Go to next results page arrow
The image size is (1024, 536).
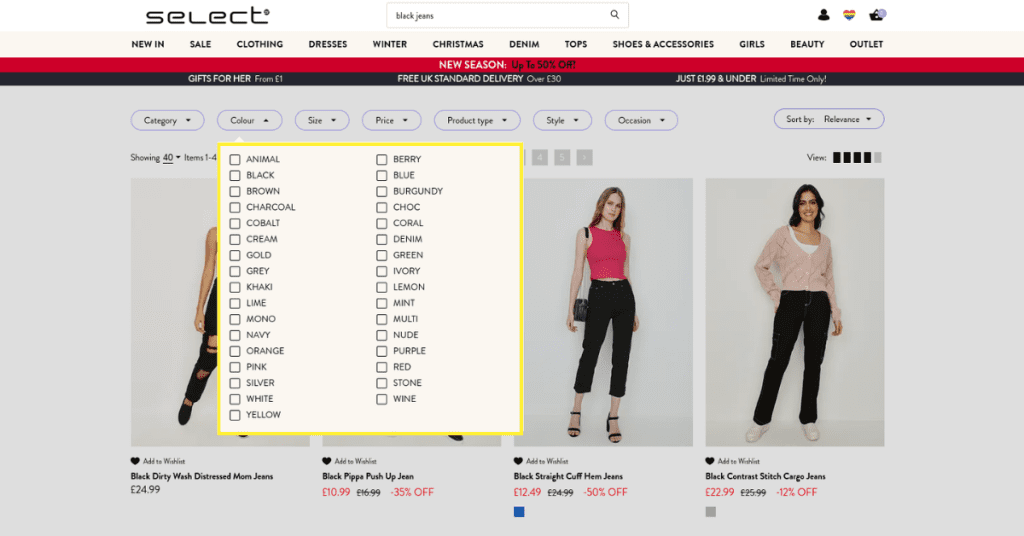584,157
